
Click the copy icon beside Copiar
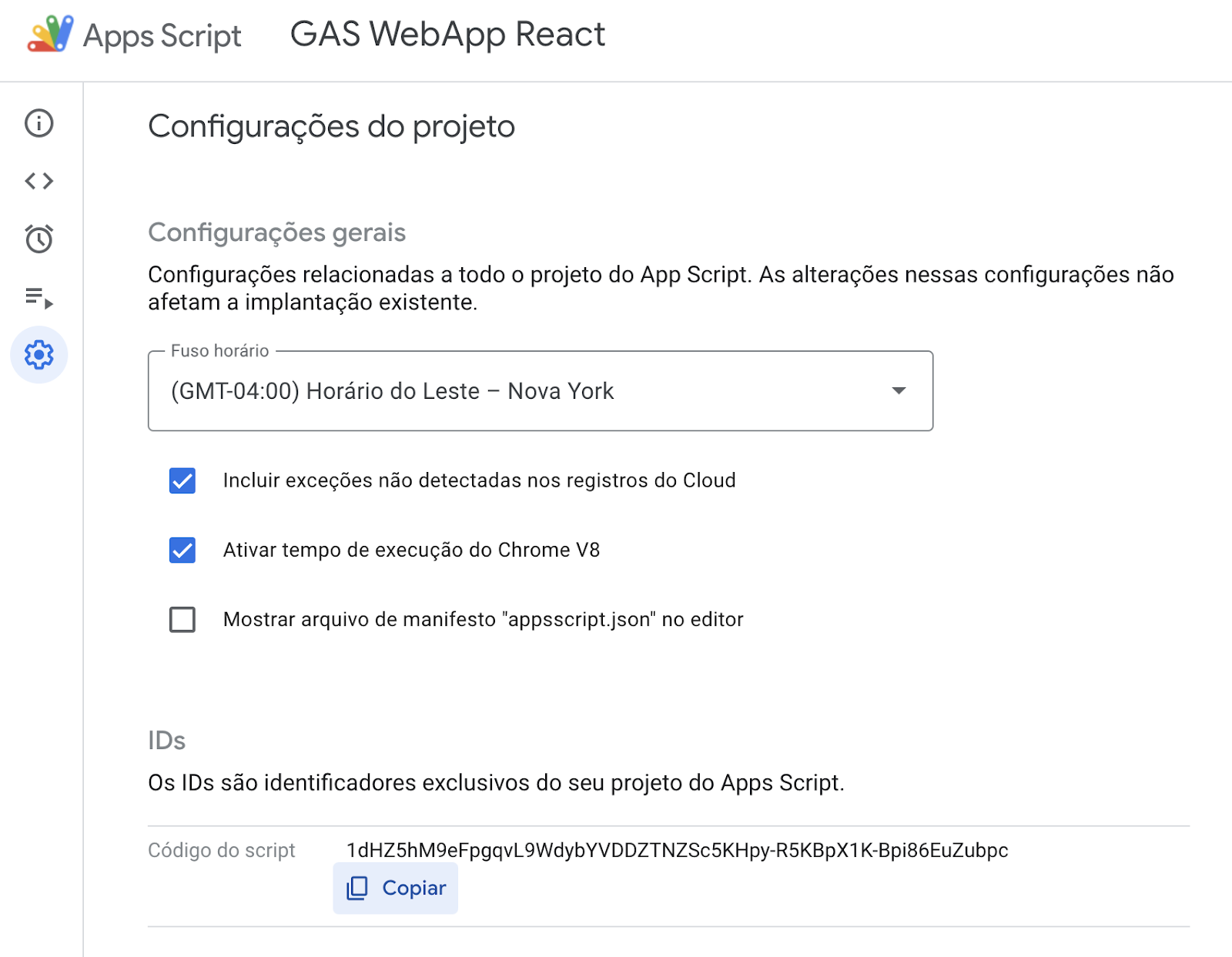(357, 888)
